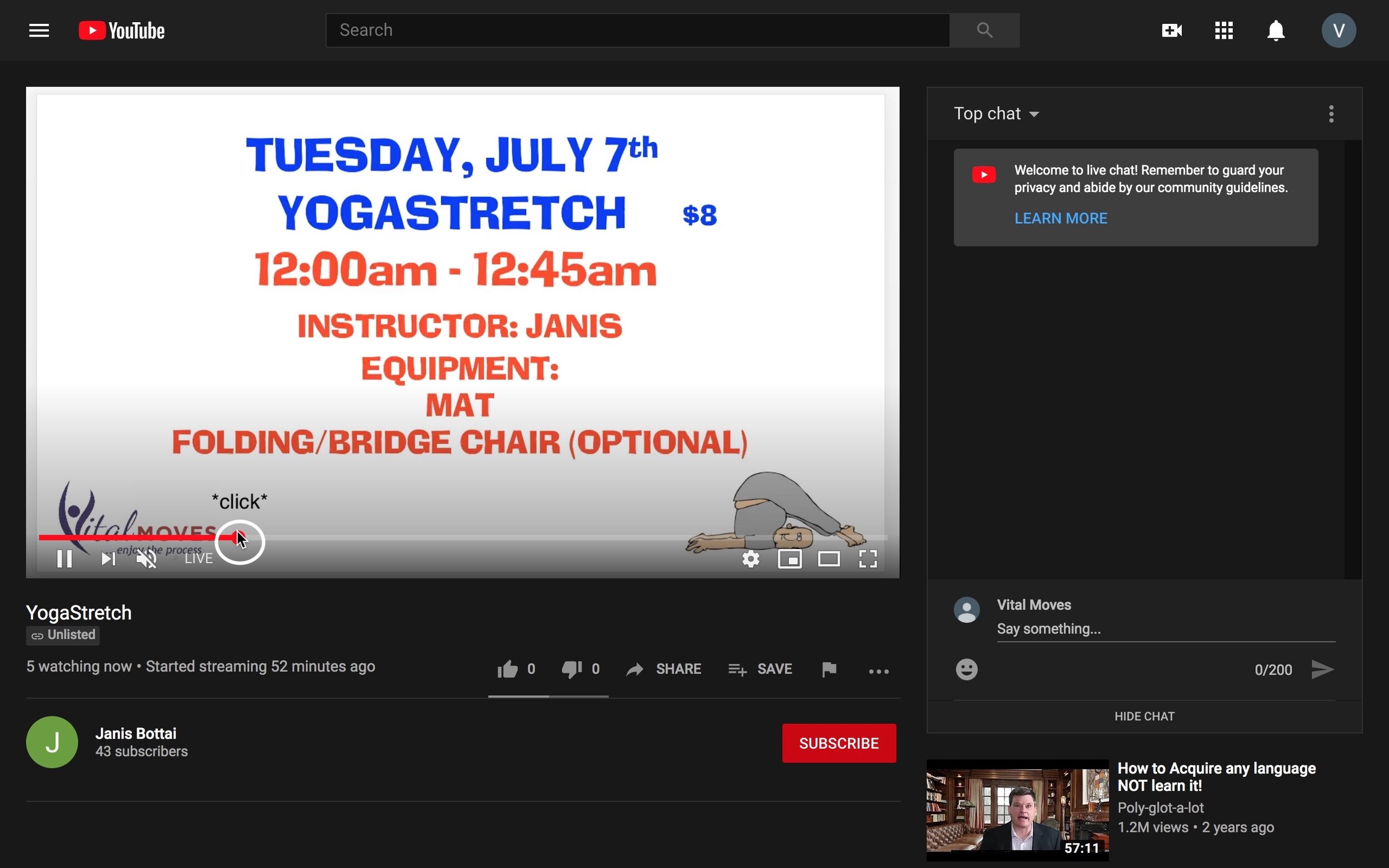This screenshot has height=868, width=1389.
Task: Click the Unlisted badge
Action: pyautogui.click(x=63, y=635)
